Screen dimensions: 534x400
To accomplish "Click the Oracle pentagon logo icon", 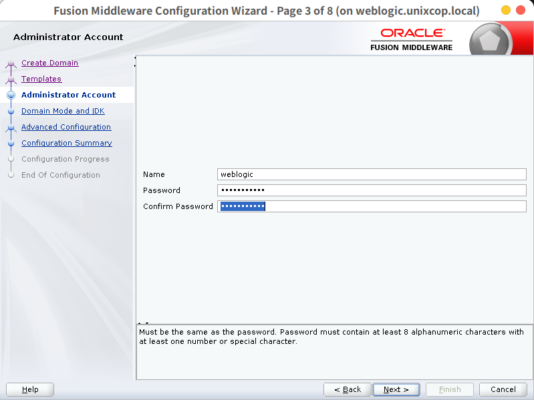I will coord(490,41).
